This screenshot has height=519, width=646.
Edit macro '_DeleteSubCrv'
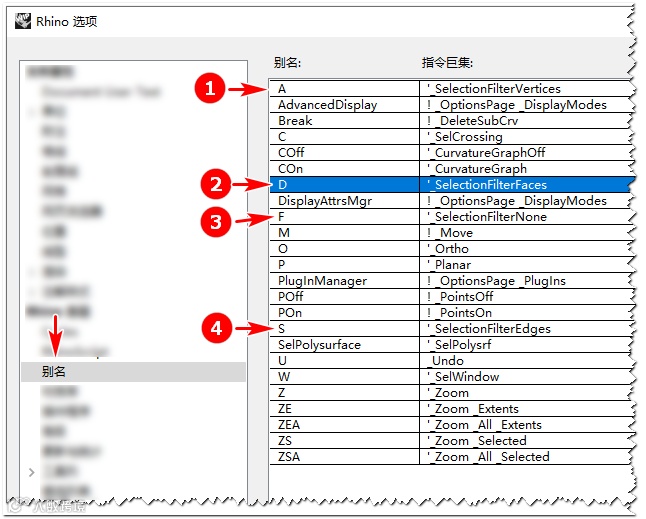point(525,121)
